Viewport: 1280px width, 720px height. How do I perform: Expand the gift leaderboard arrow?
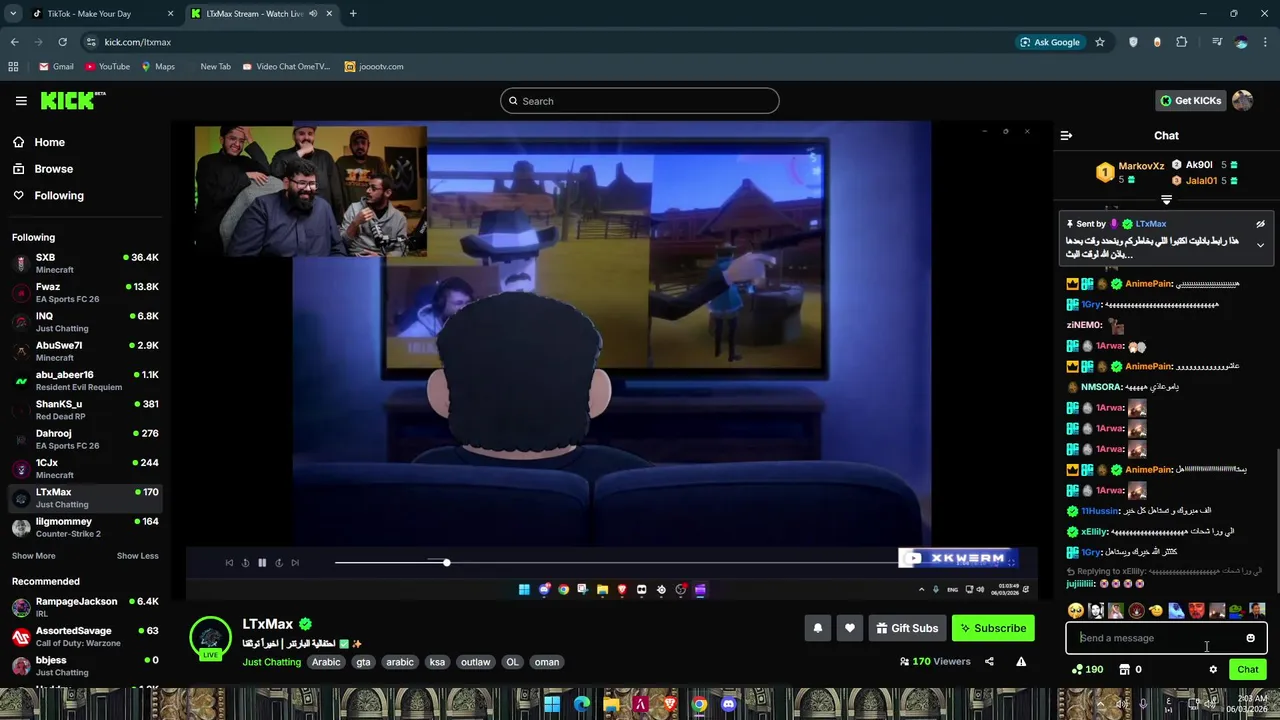(1166, 200)
